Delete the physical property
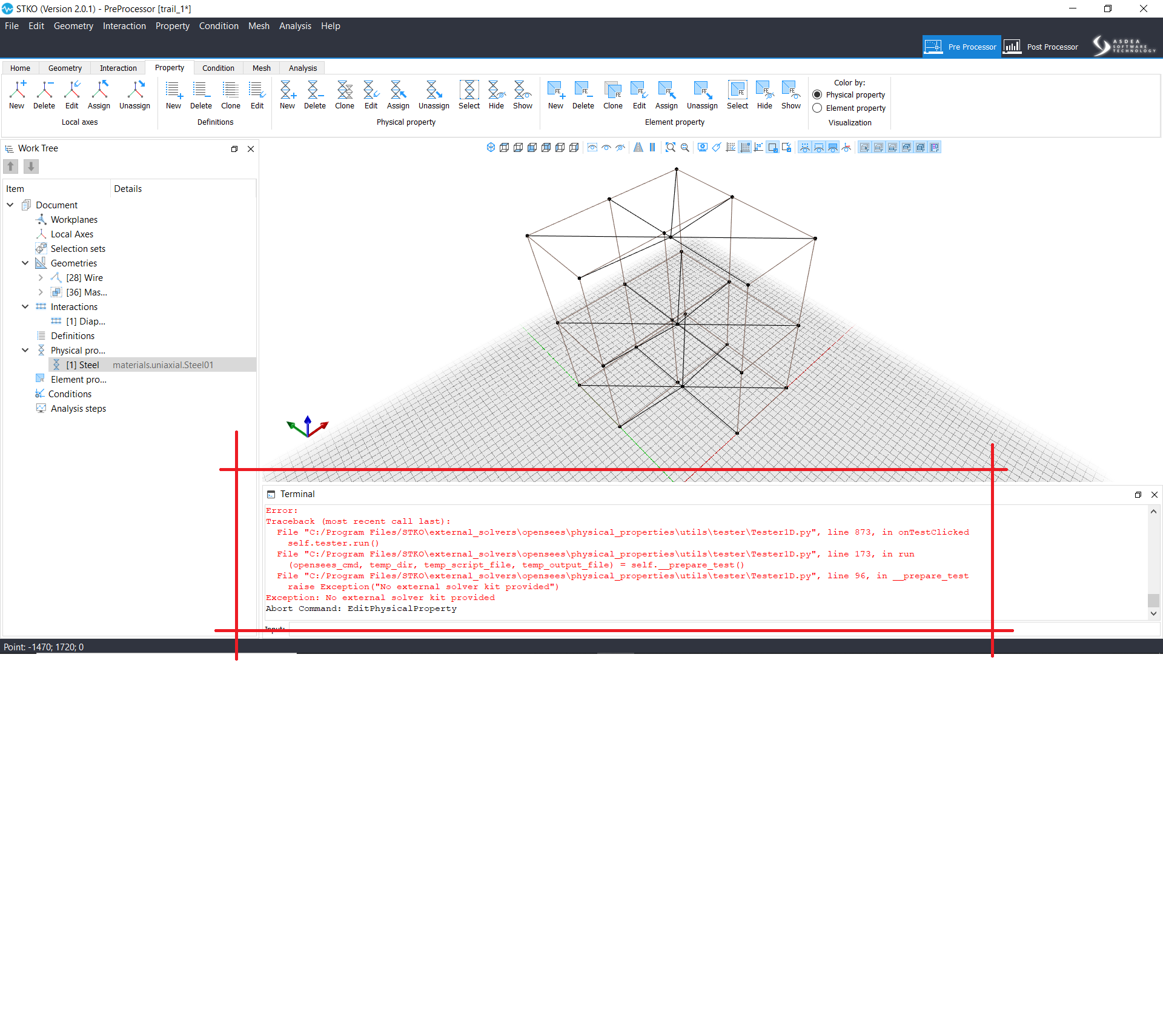The image size is (1163, 1036). [x=314, y=95]
